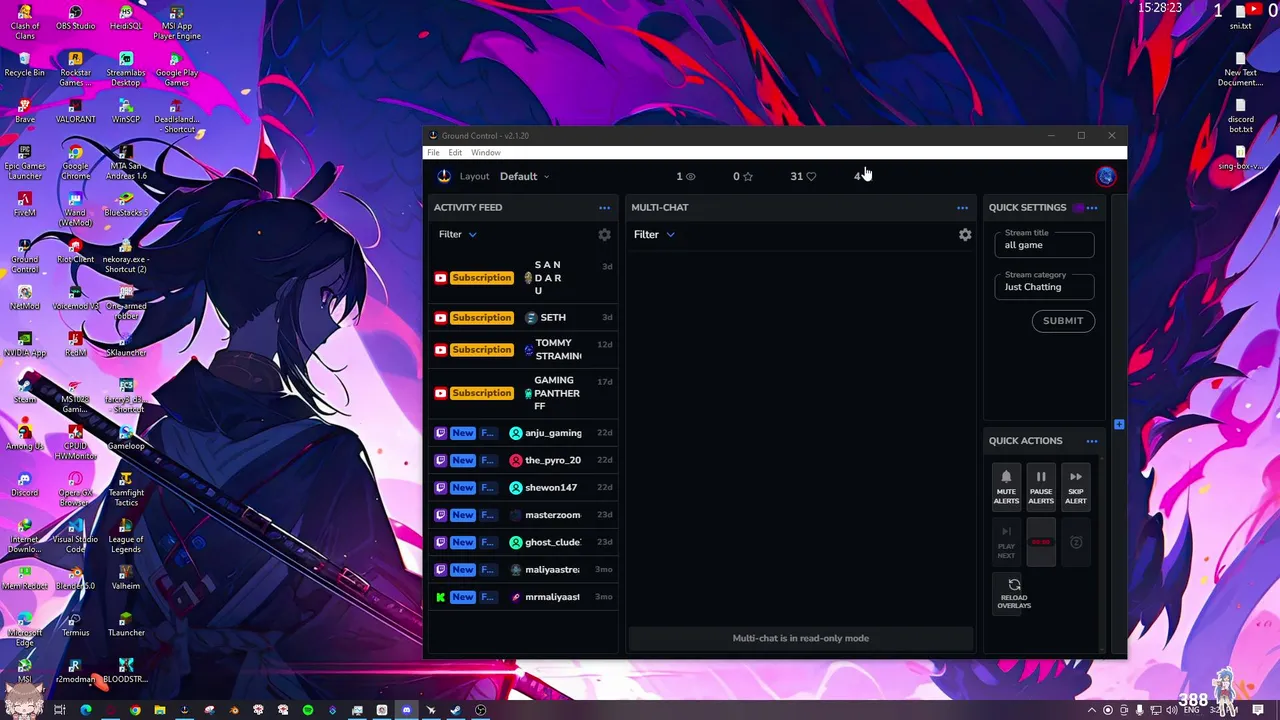
Task: Select the Ground Control desktop shortcut
Action: 25,257
